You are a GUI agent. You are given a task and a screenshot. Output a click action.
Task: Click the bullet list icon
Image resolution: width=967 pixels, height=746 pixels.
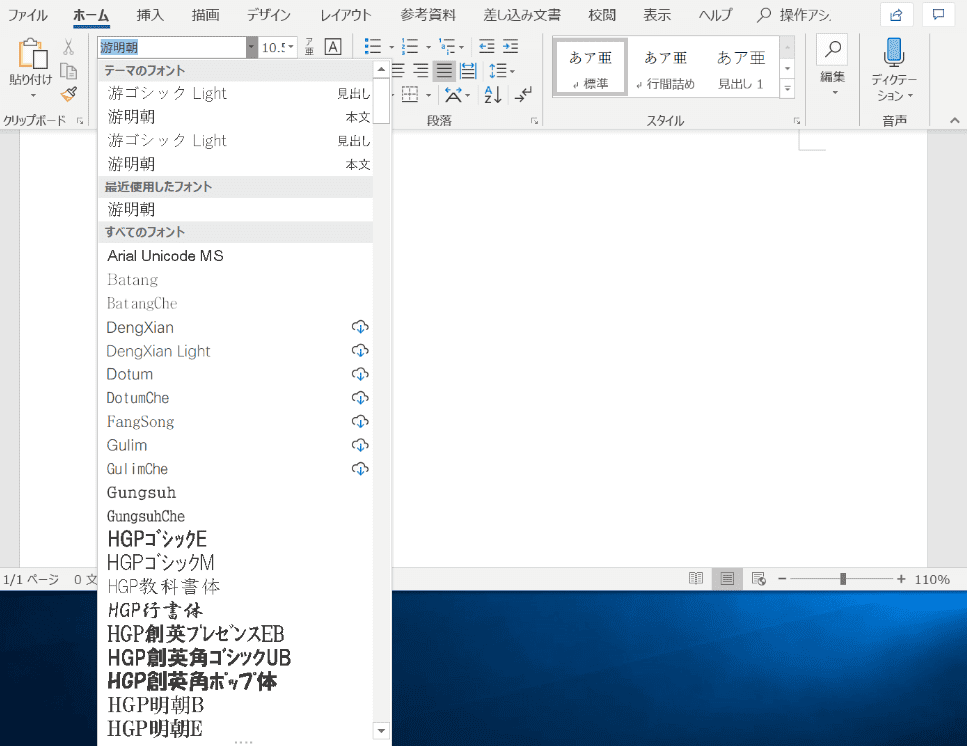point(372,46)
